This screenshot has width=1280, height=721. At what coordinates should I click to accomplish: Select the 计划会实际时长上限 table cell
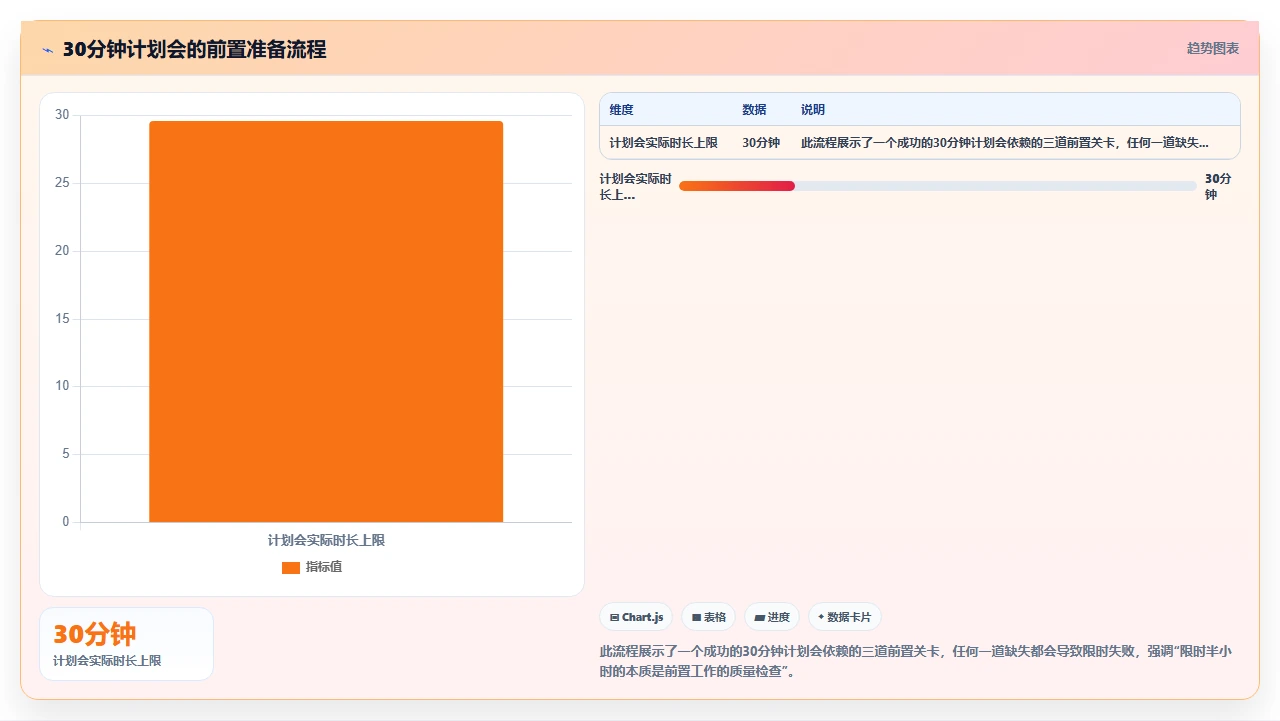tap(664, 143)
